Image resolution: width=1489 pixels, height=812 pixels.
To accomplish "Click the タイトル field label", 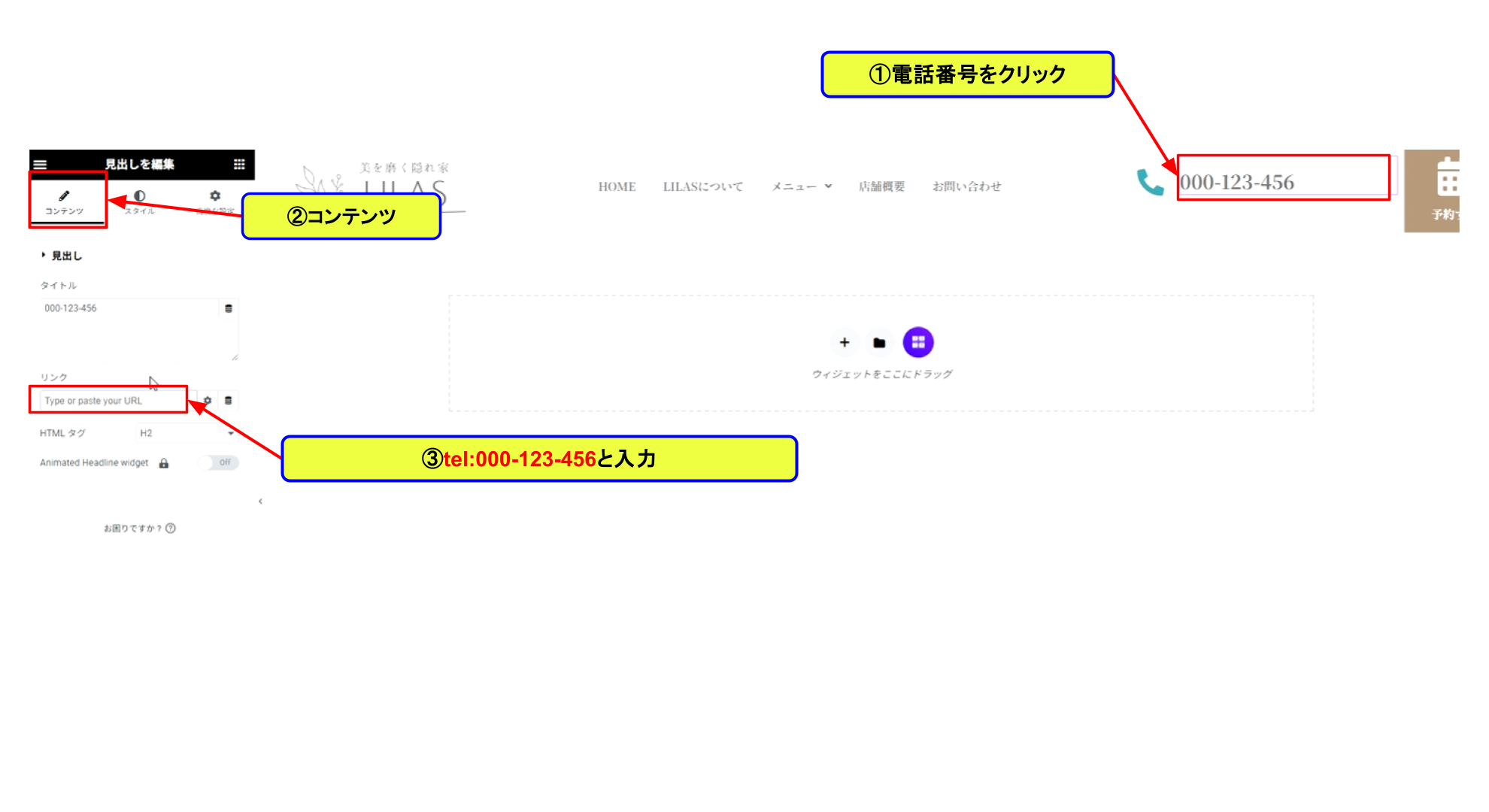I will 59,286.
